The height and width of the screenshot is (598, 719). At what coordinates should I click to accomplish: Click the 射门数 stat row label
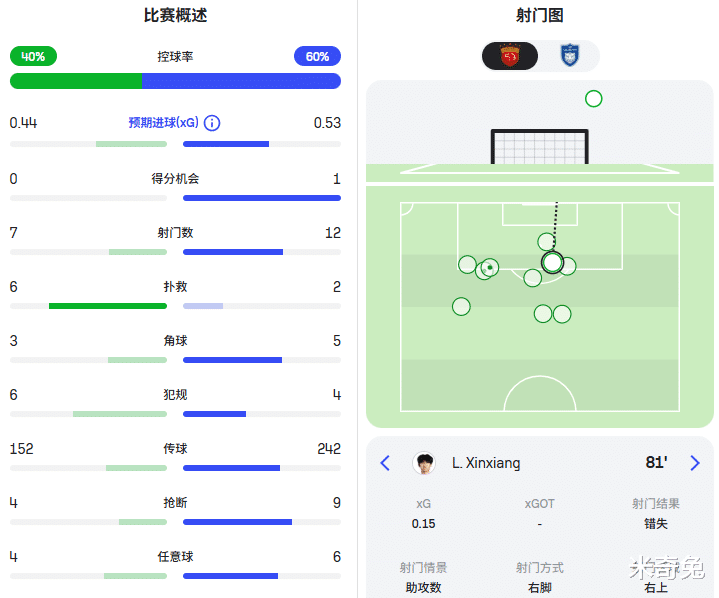pos(175,233)
